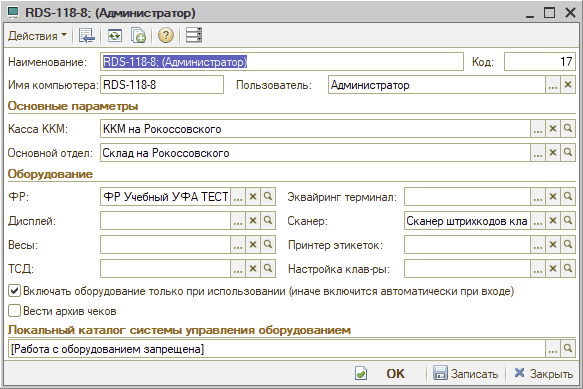Click the Наименование input field
This screenshot has width=583, height=389.
282,62
